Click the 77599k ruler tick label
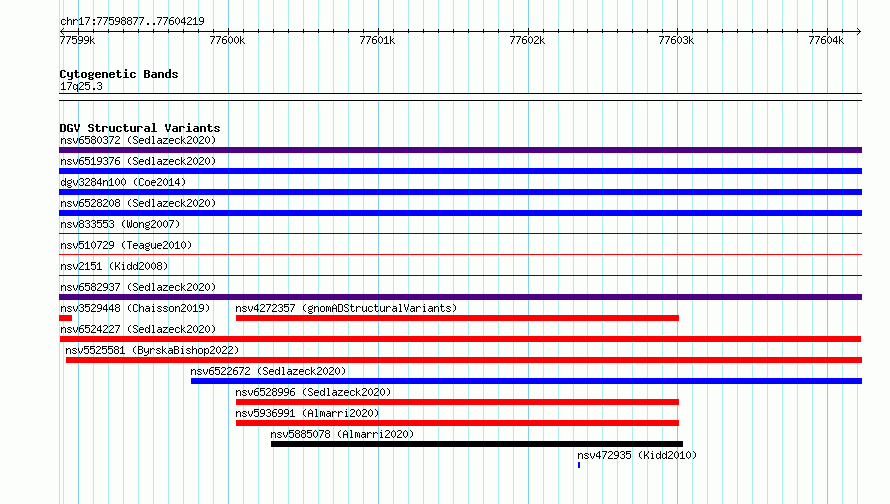This screenshot has width=890, height=504. [77, 40]
